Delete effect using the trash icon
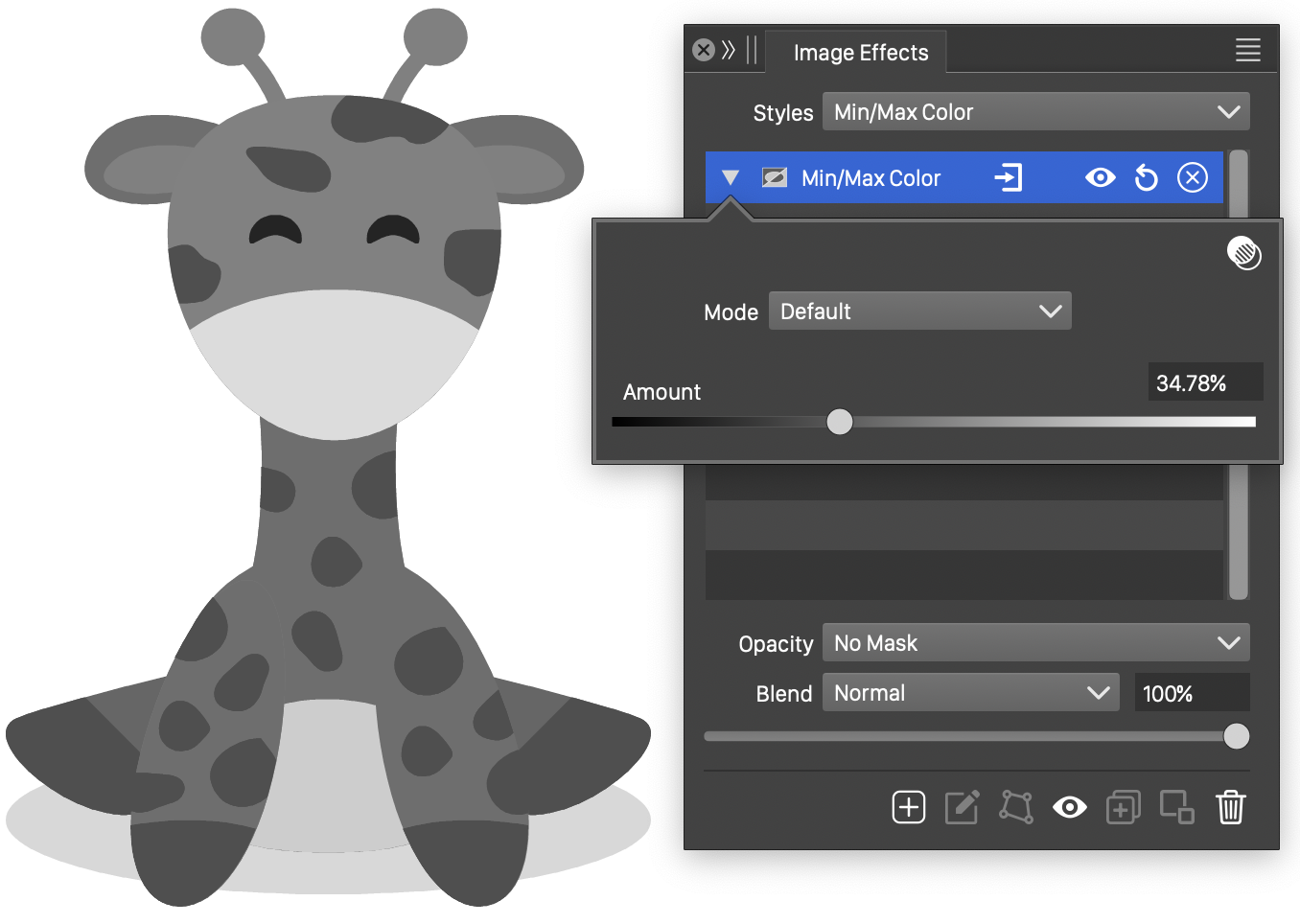 point(1230,807)
